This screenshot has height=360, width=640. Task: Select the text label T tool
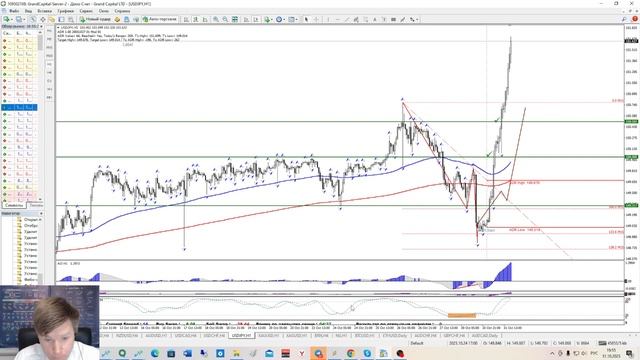384,19
